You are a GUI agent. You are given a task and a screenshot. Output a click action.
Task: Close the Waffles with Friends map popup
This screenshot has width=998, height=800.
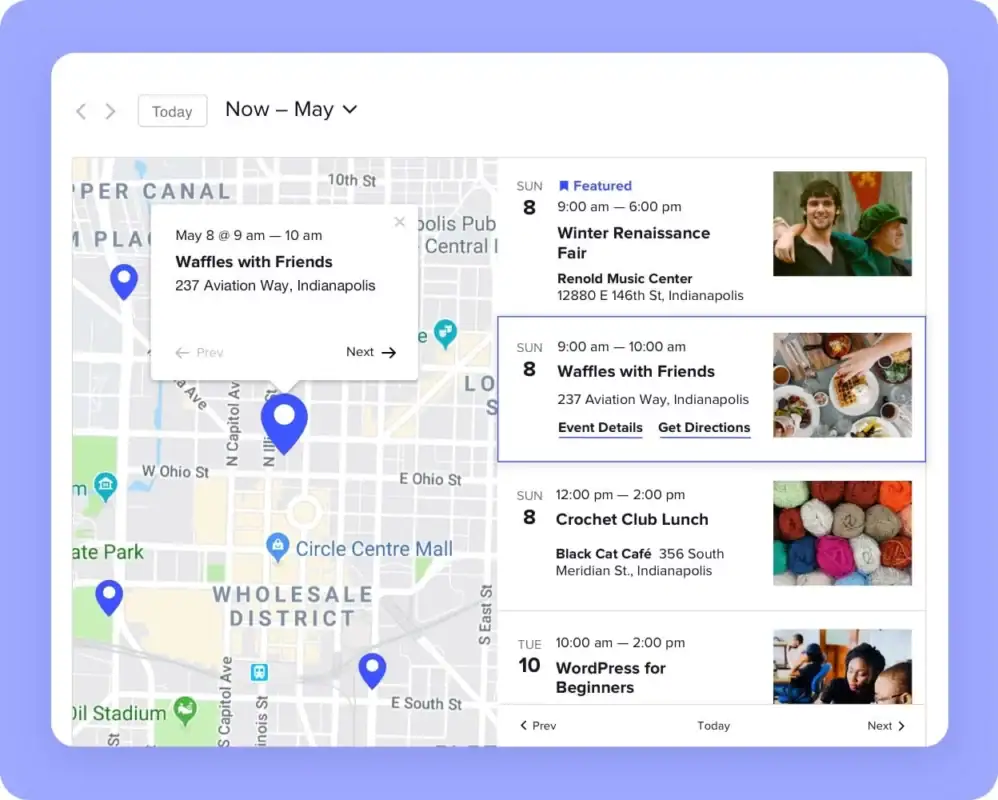coord(400,221)
